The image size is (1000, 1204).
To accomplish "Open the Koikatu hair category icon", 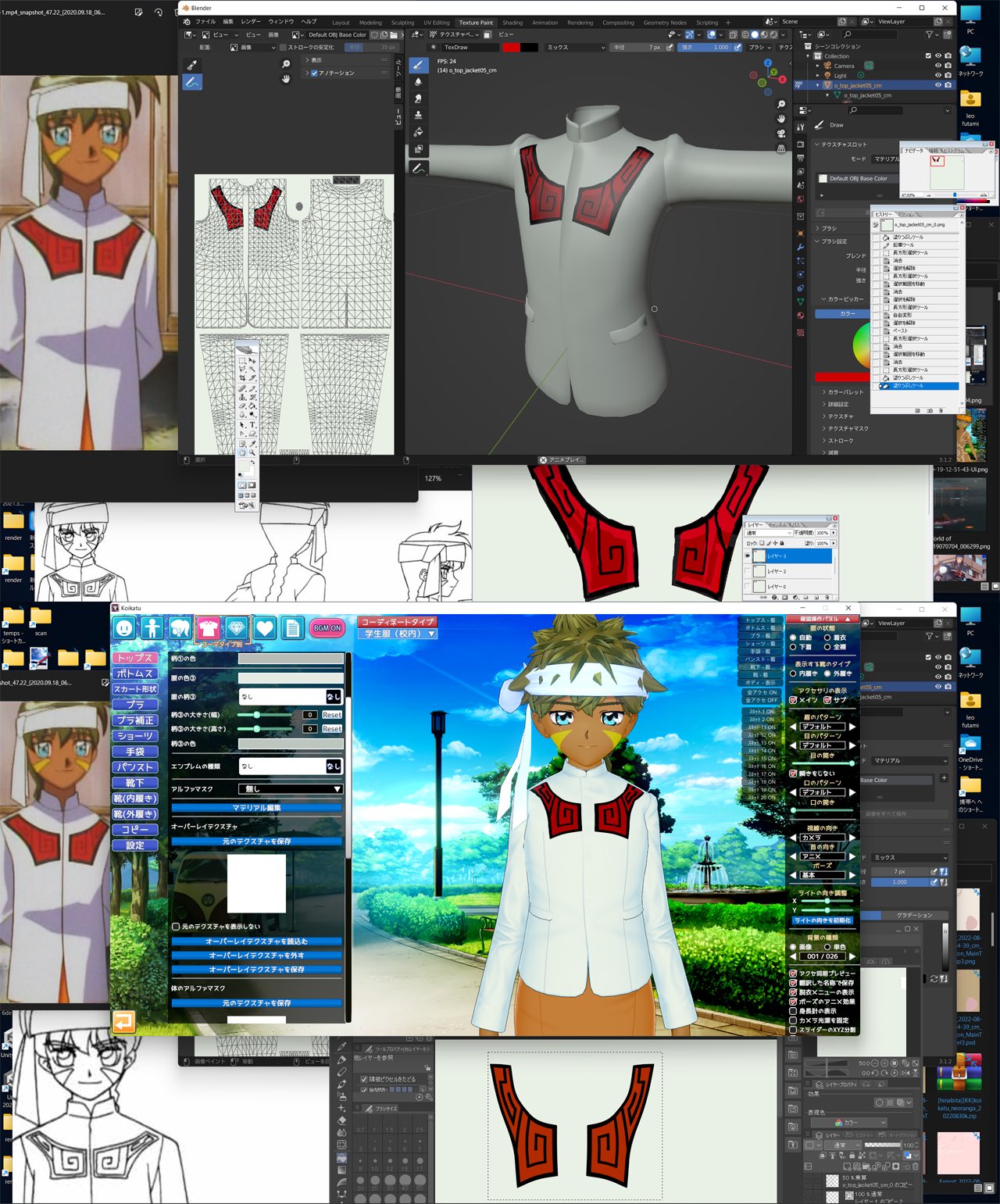I will tap(180, 627).
